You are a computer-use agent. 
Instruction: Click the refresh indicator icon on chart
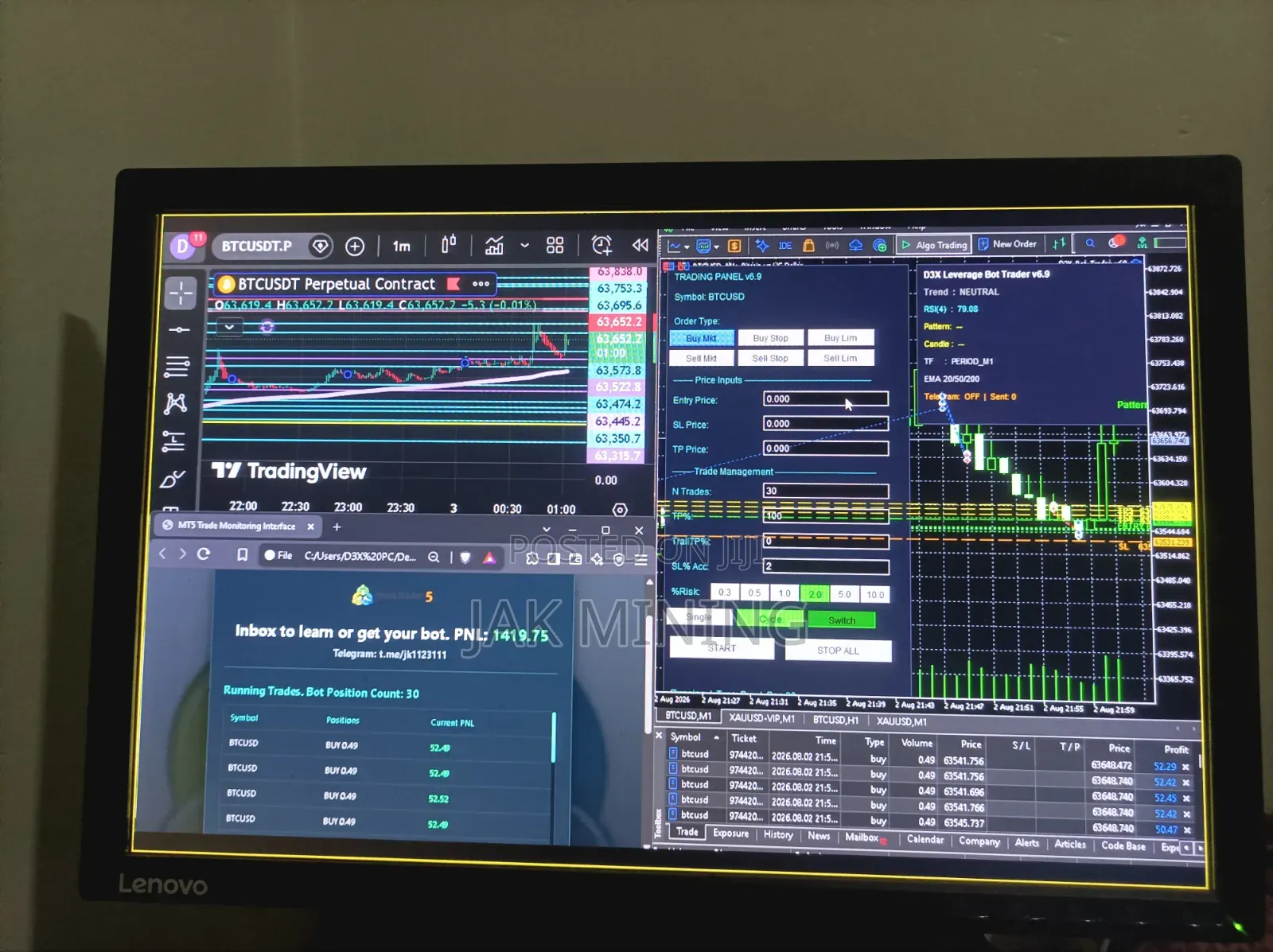pyautogui.click(x=267, y=327)
